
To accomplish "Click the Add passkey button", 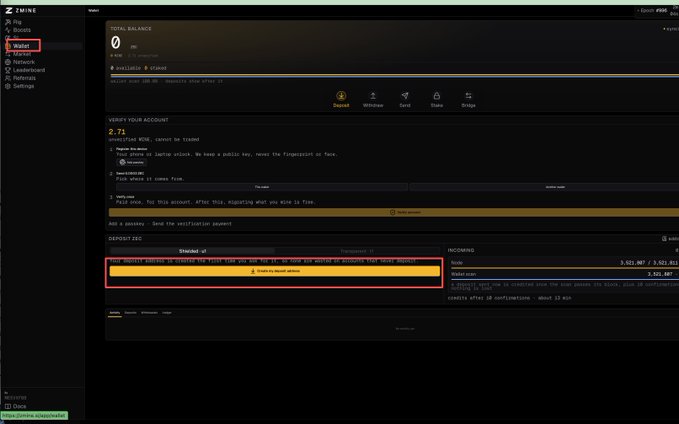I will [x=132, y=162].
